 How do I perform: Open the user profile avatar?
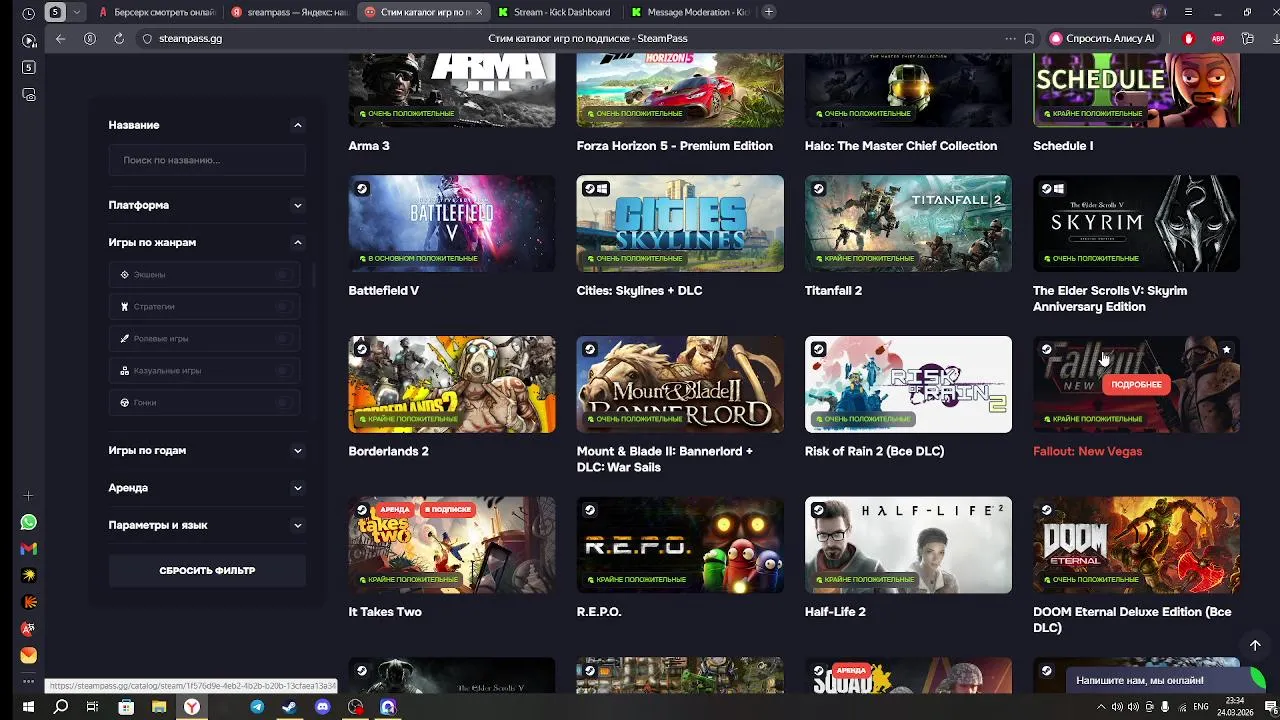coord(1159,12)
